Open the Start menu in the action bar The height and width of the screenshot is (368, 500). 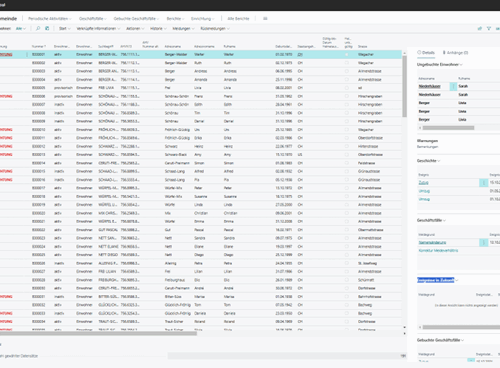65,29
